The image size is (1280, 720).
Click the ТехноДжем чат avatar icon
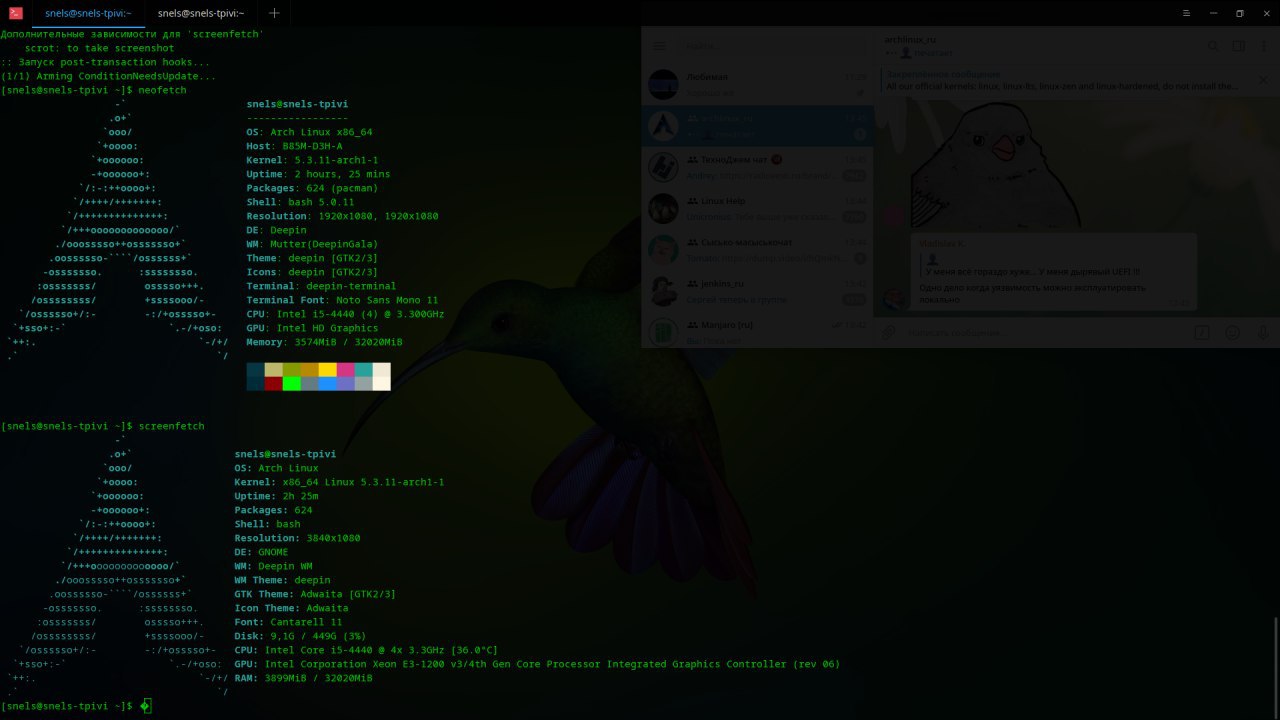pos(664,167)
